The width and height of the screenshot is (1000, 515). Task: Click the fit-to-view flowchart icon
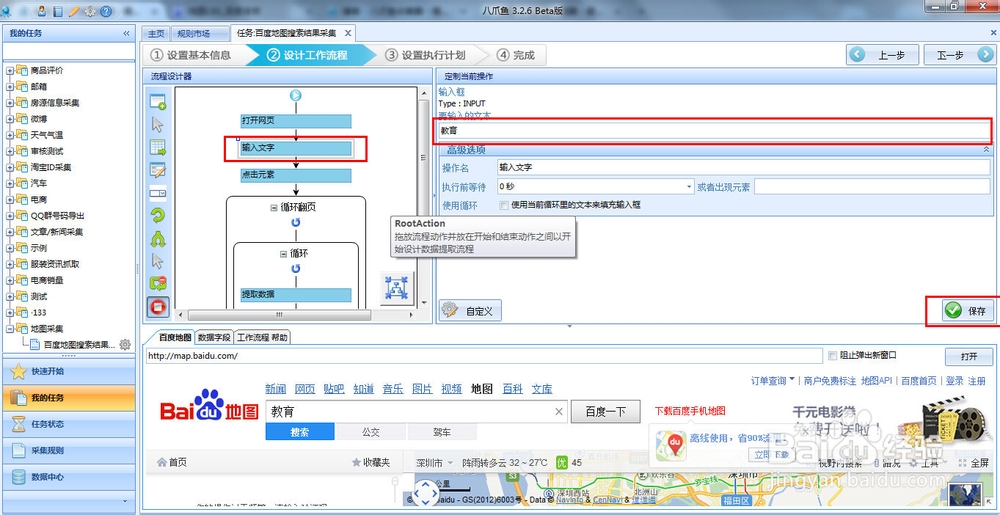[x=398, y=288]
